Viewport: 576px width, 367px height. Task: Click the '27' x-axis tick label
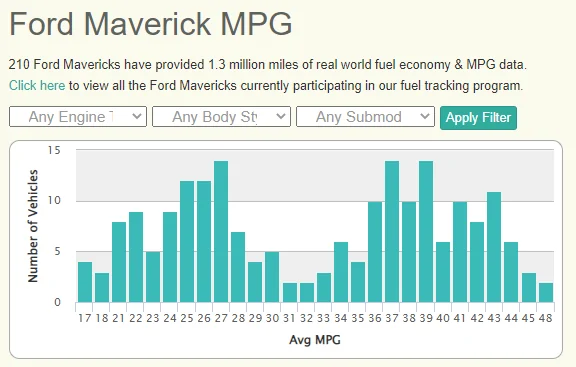[221, 318]
